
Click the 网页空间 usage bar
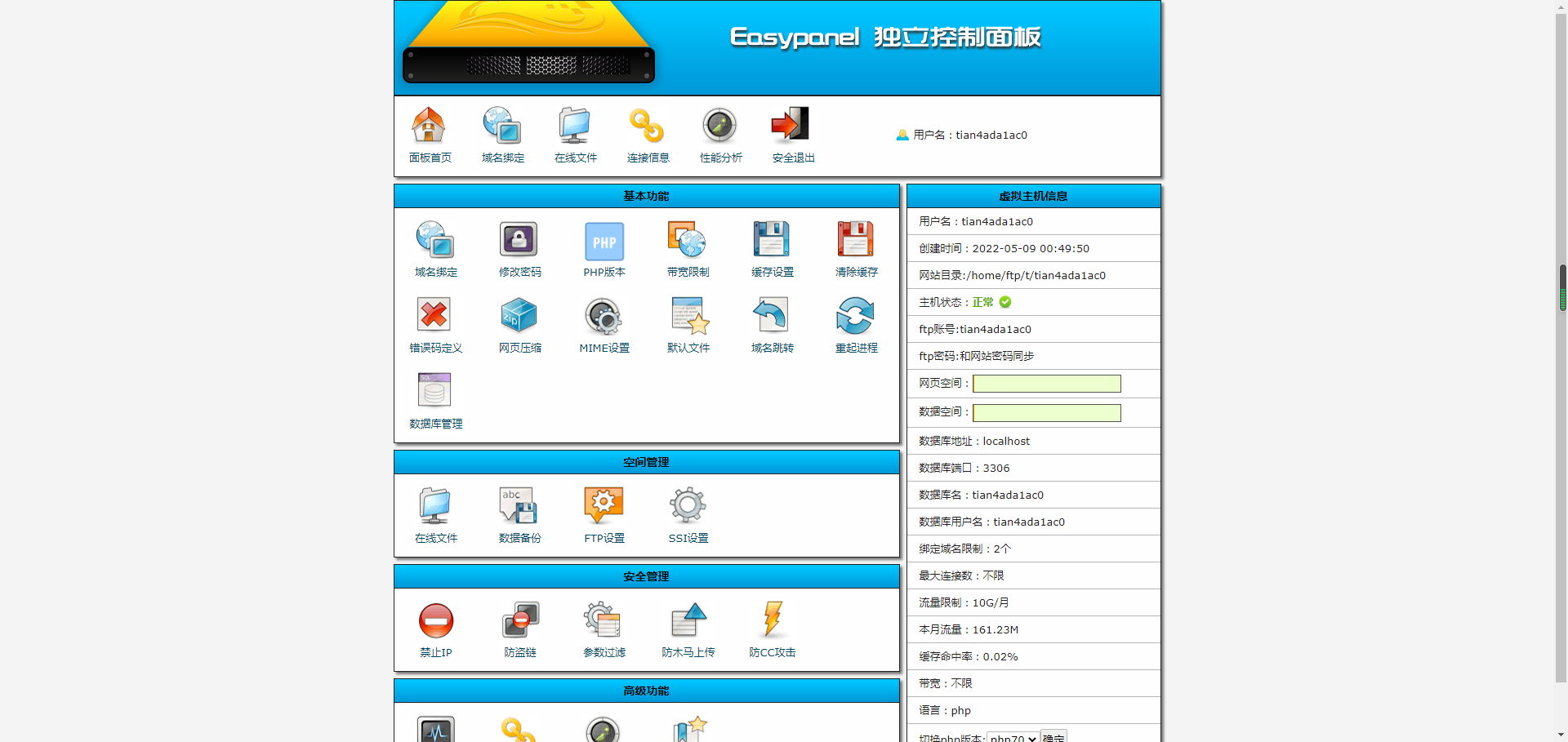[x=1047, y=384]
